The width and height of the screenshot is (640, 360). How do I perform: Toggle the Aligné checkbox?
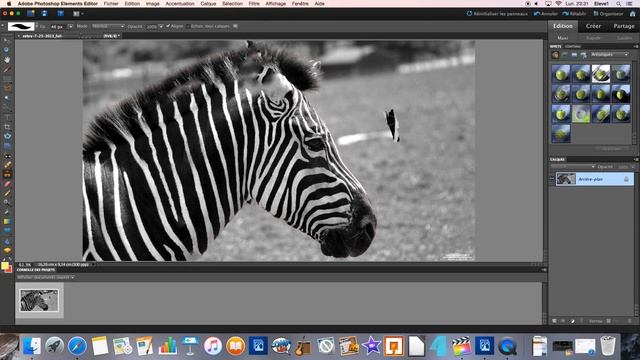point(168,26)
